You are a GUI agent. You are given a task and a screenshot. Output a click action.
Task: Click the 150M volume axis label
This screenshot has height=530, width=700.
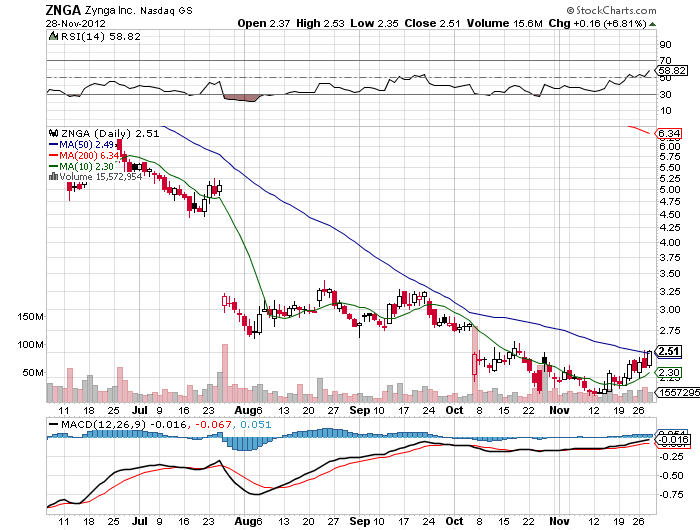30,317
